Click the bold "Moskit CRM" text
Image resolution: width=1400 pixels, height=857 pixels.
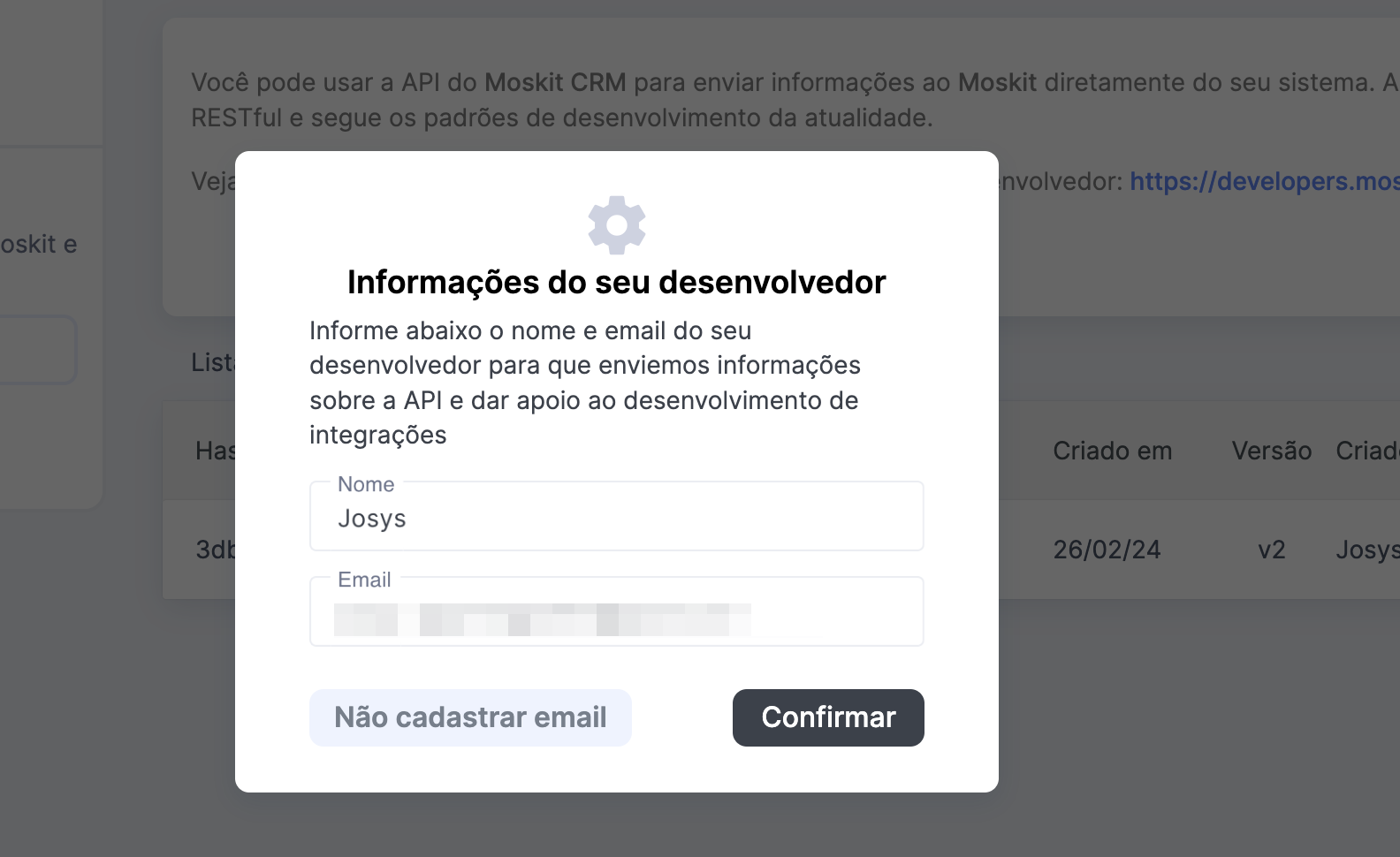click(x=555, y=82)
